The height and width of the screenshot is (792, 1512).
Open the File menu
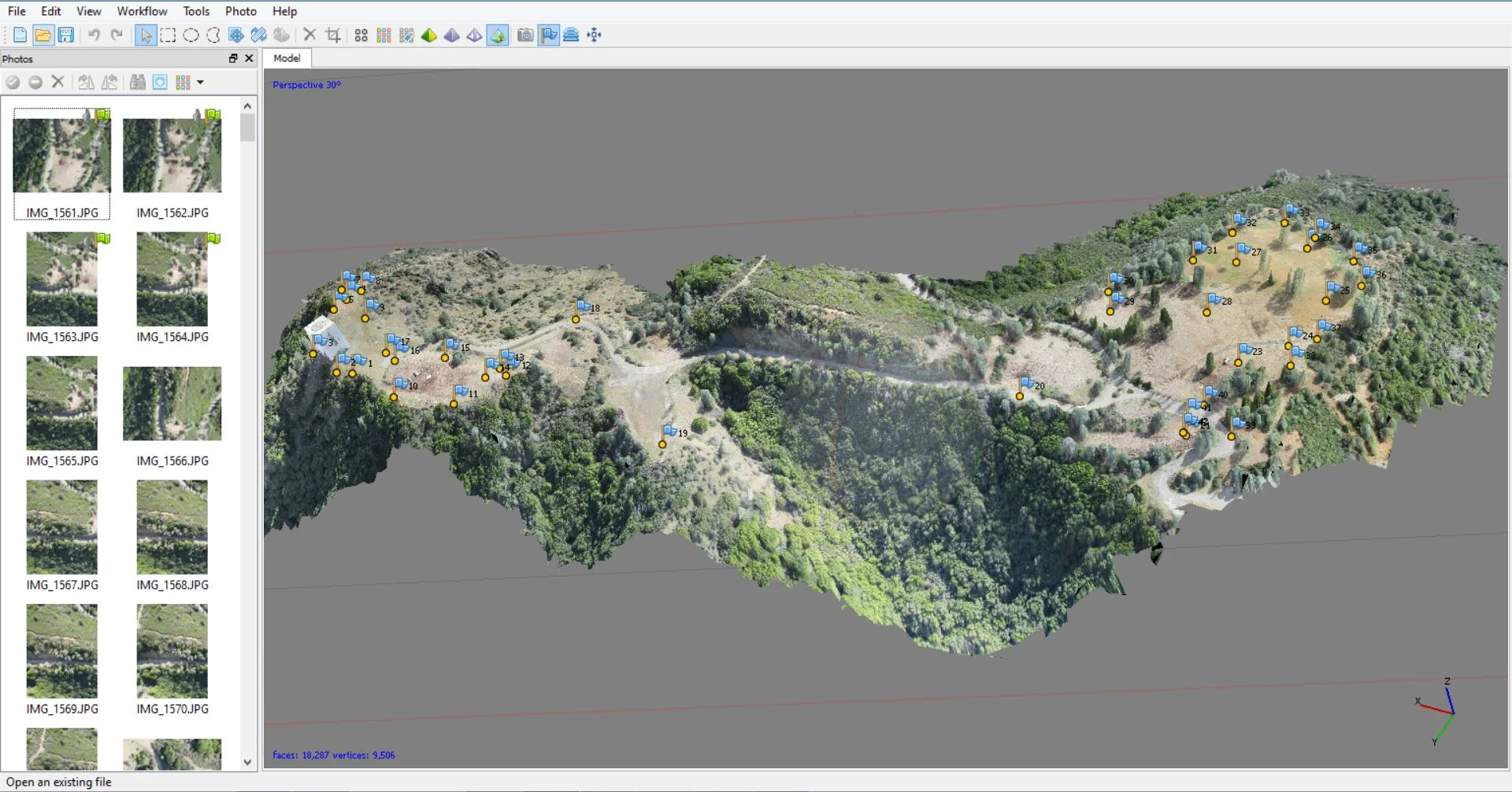coord(17,11)
